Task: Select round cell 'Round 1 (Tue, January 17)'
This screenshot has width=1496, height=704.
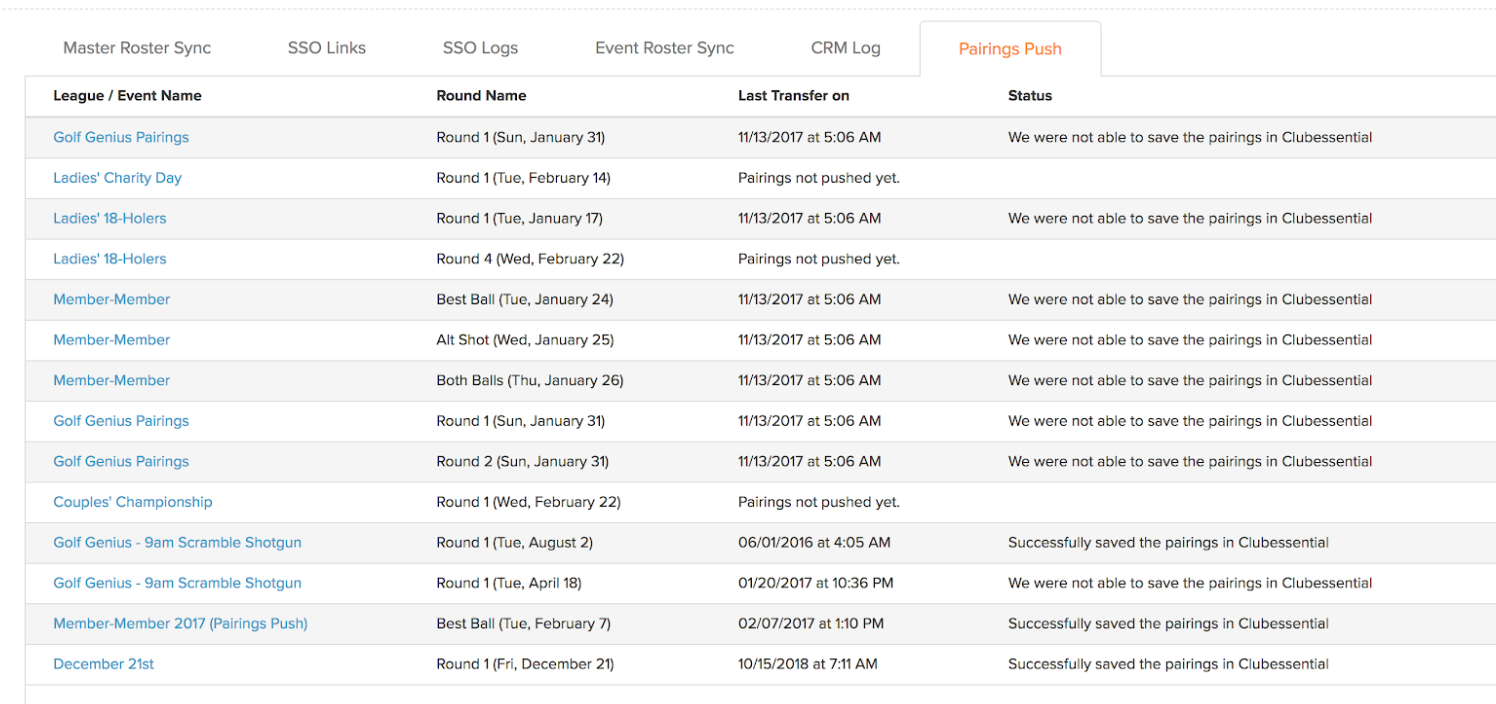Action: coord(519,218)
